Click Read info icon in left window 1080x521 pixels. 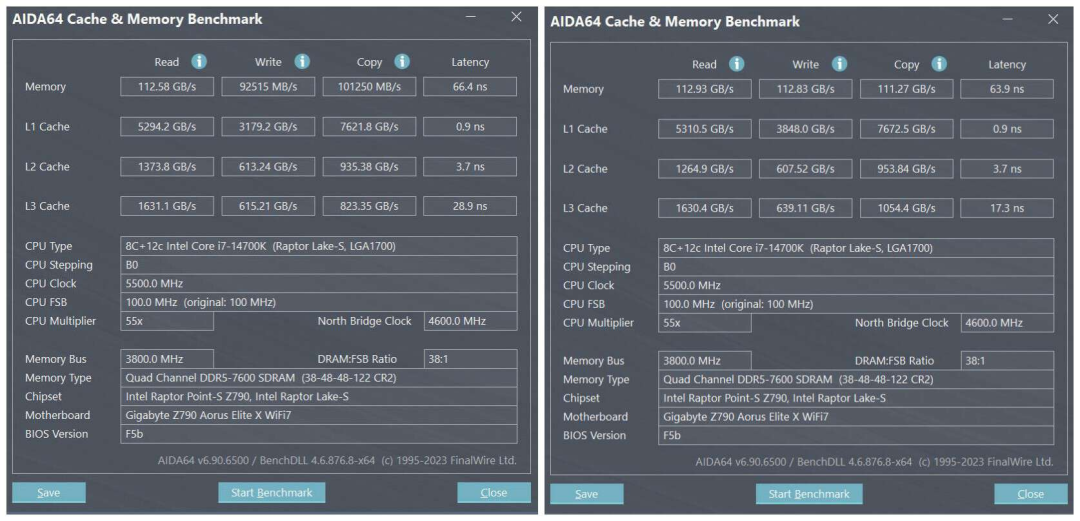click(199, 61)
